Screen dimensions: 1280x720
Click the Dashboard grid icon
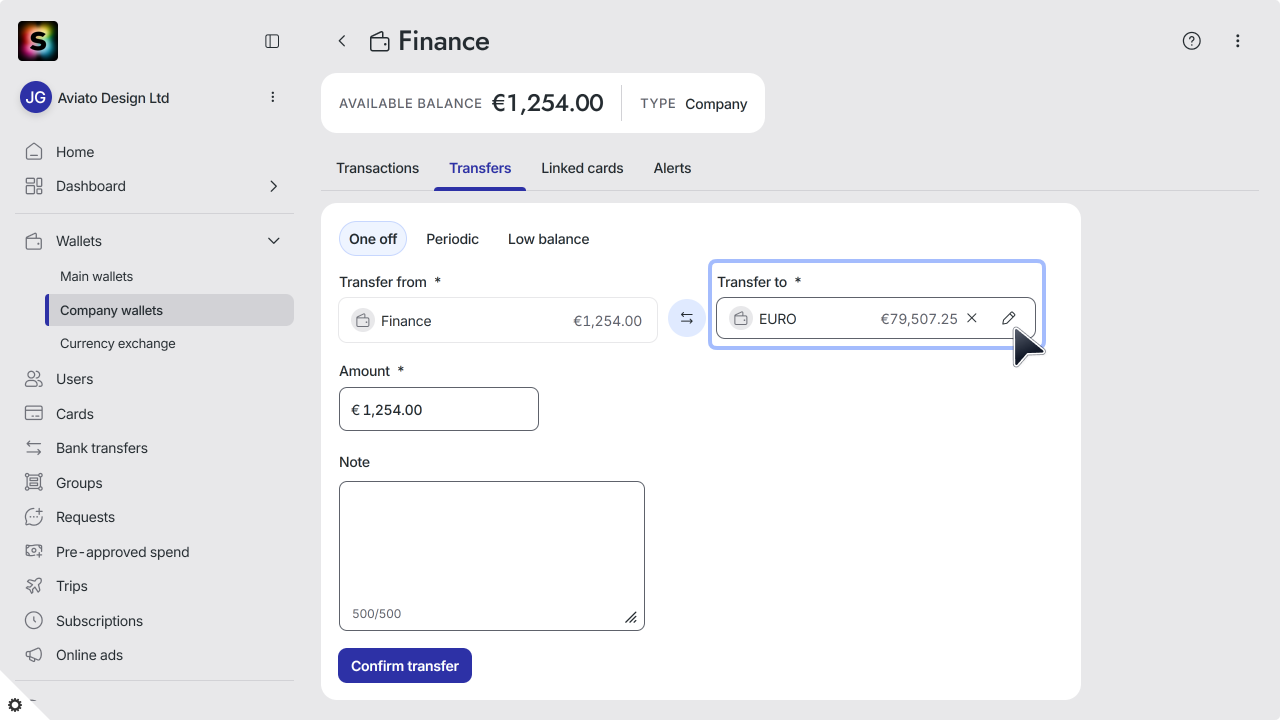point(34,186)
